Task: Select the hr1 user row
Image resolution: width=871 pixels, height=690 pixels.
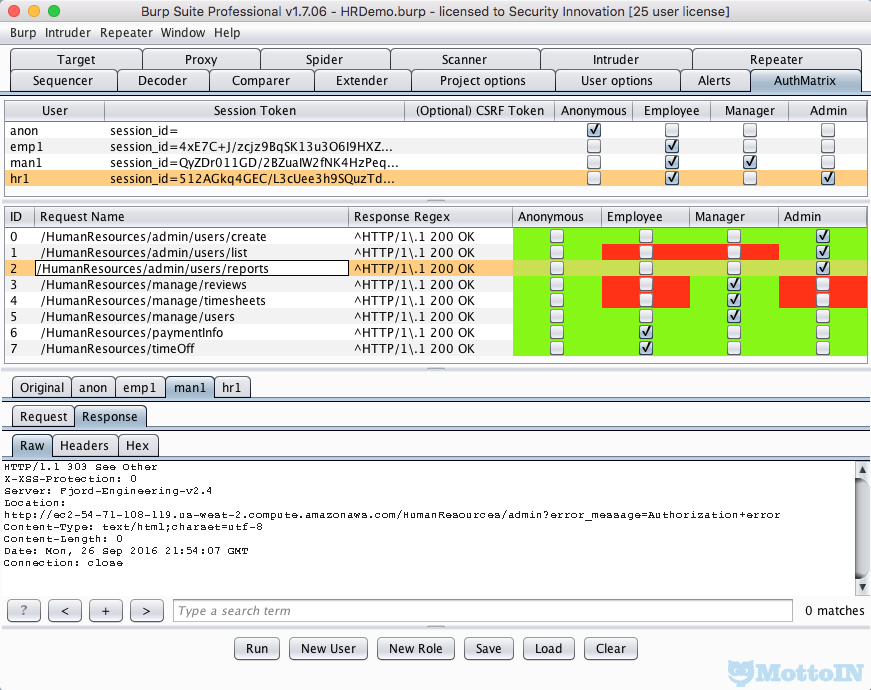Action: click(436, 178)
